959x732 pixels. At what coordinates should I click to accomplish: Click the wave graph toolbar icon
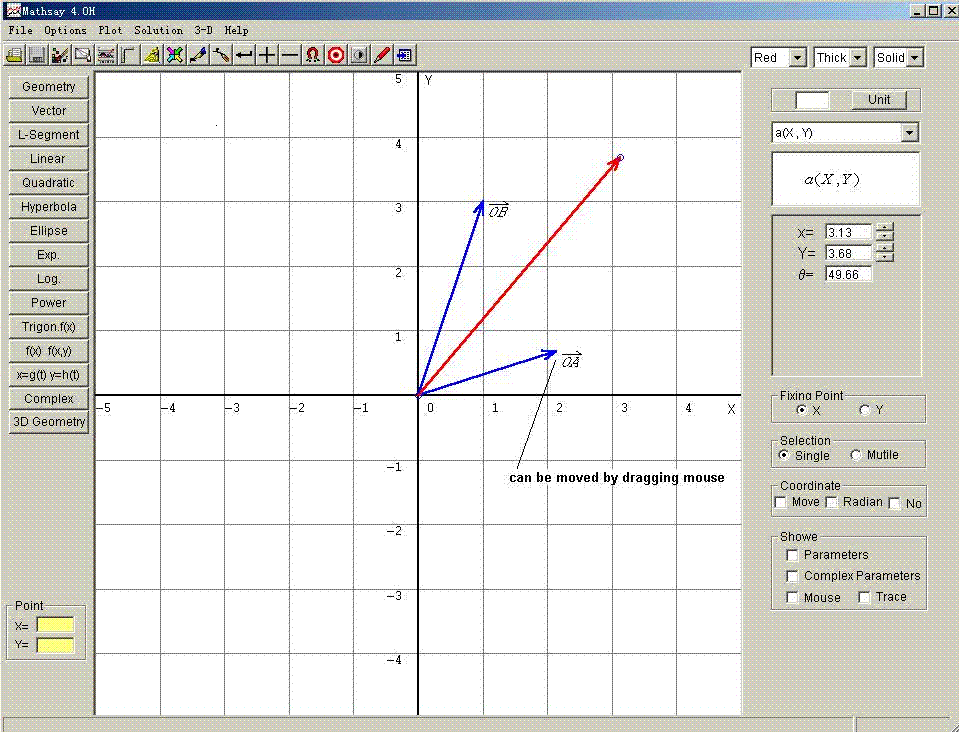106,56
